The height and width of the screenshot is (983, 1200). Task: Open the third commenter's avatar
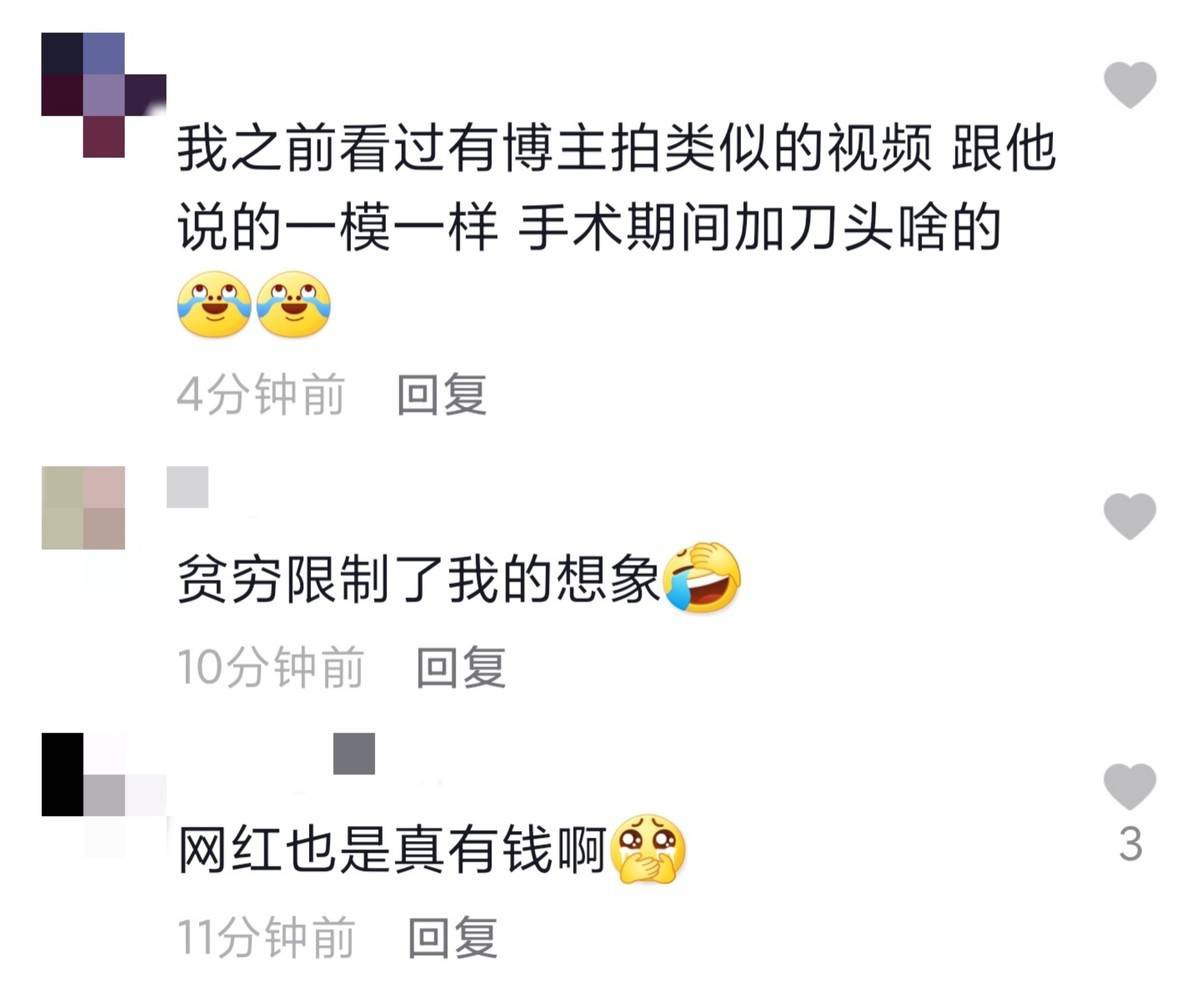103,795
